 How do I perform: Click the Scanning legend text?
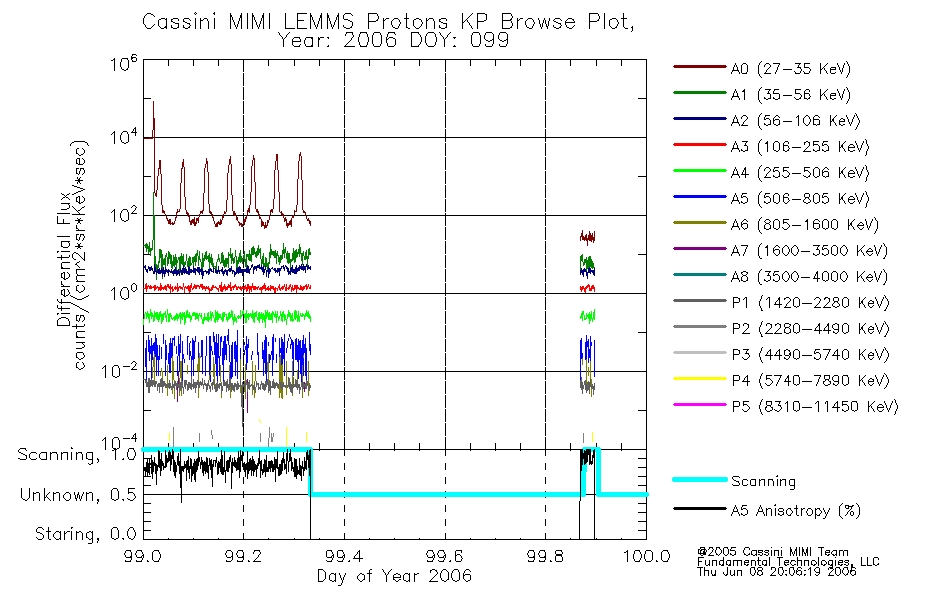pyautogui.click(x=763, y=481)
